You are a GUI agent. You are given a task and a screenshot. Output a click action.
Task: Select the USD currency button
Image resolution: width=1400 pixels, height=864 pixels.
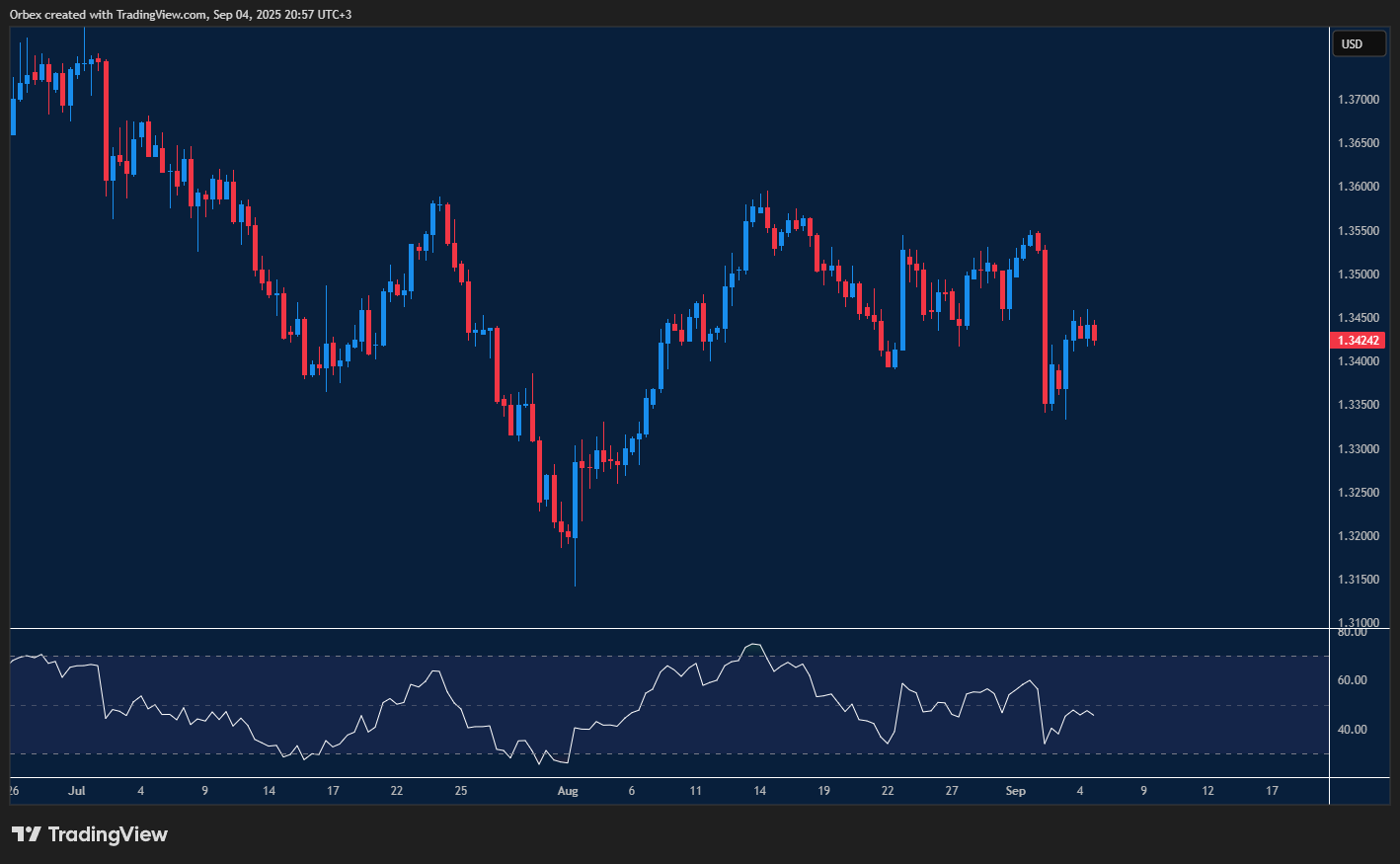1360,43
